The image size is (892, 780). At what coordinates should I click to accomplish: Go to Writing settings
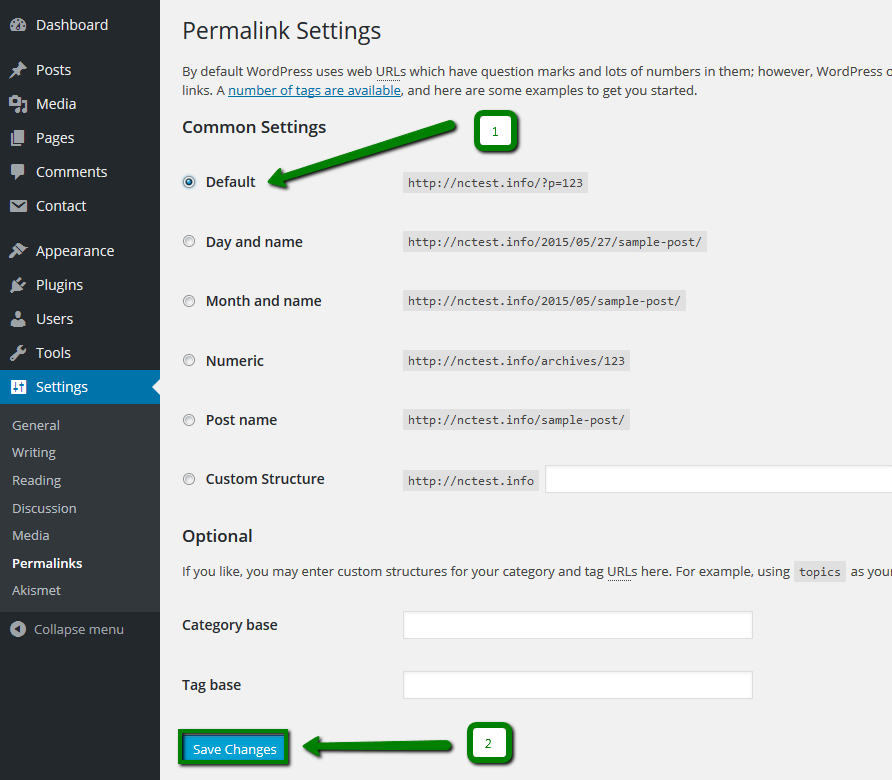click(x=34, y=453)
